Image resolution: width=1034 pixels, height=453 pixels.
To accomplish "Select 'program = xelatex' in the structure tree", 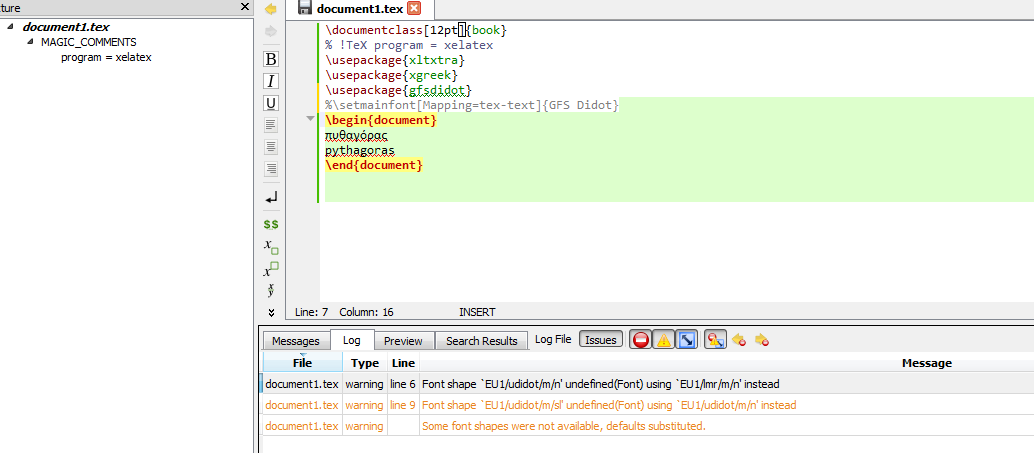I will [x=106, y=57].
